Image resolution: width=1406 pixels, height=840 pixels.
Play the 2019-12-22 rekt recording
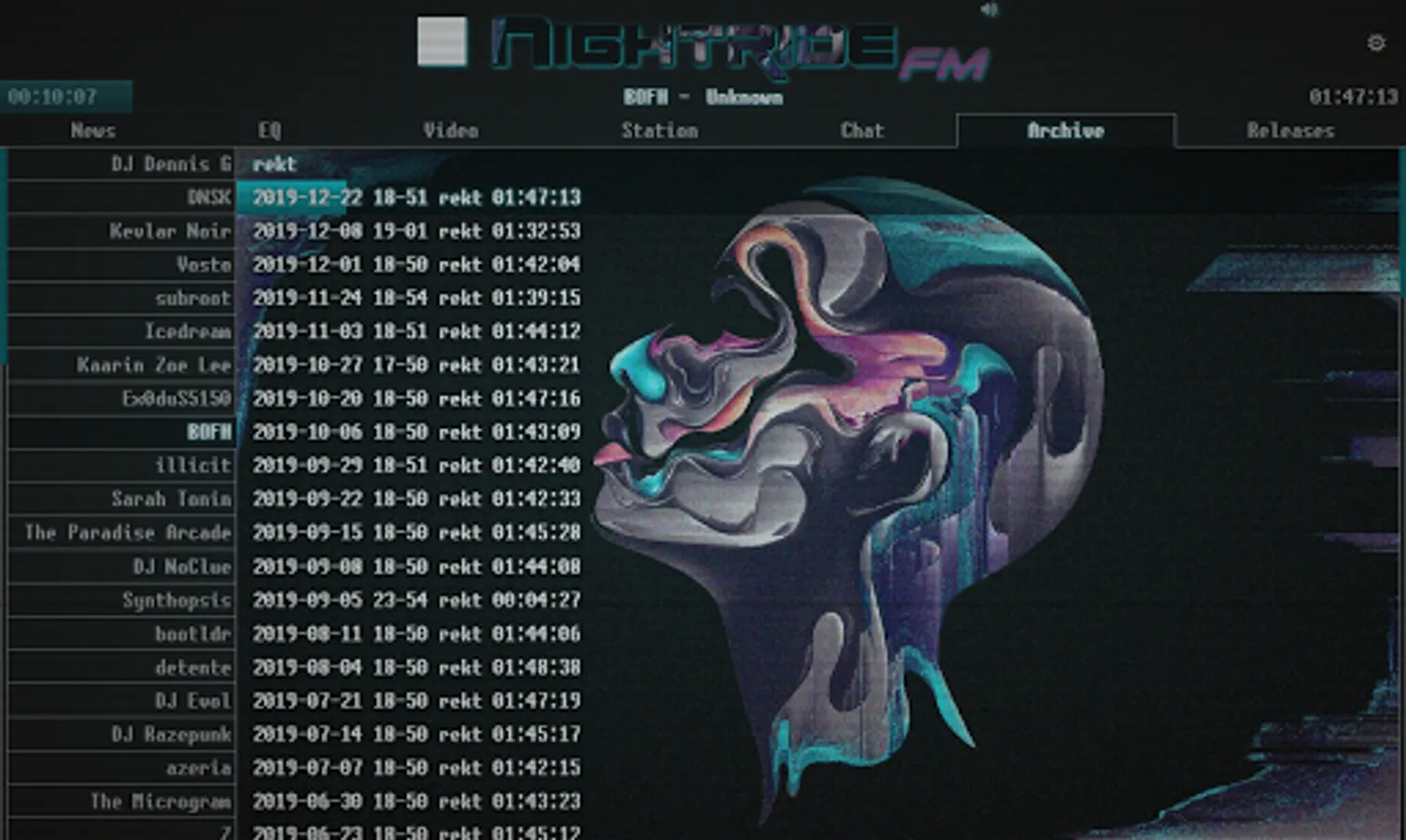pos(416,197)
